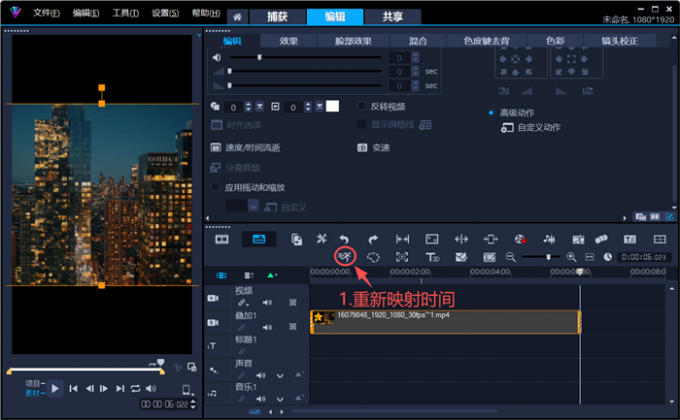Open the 音乐1 track volume triangle dropdown
This screenshot has width=680, height=420.
pyautogui.click(x=299, y=397)
